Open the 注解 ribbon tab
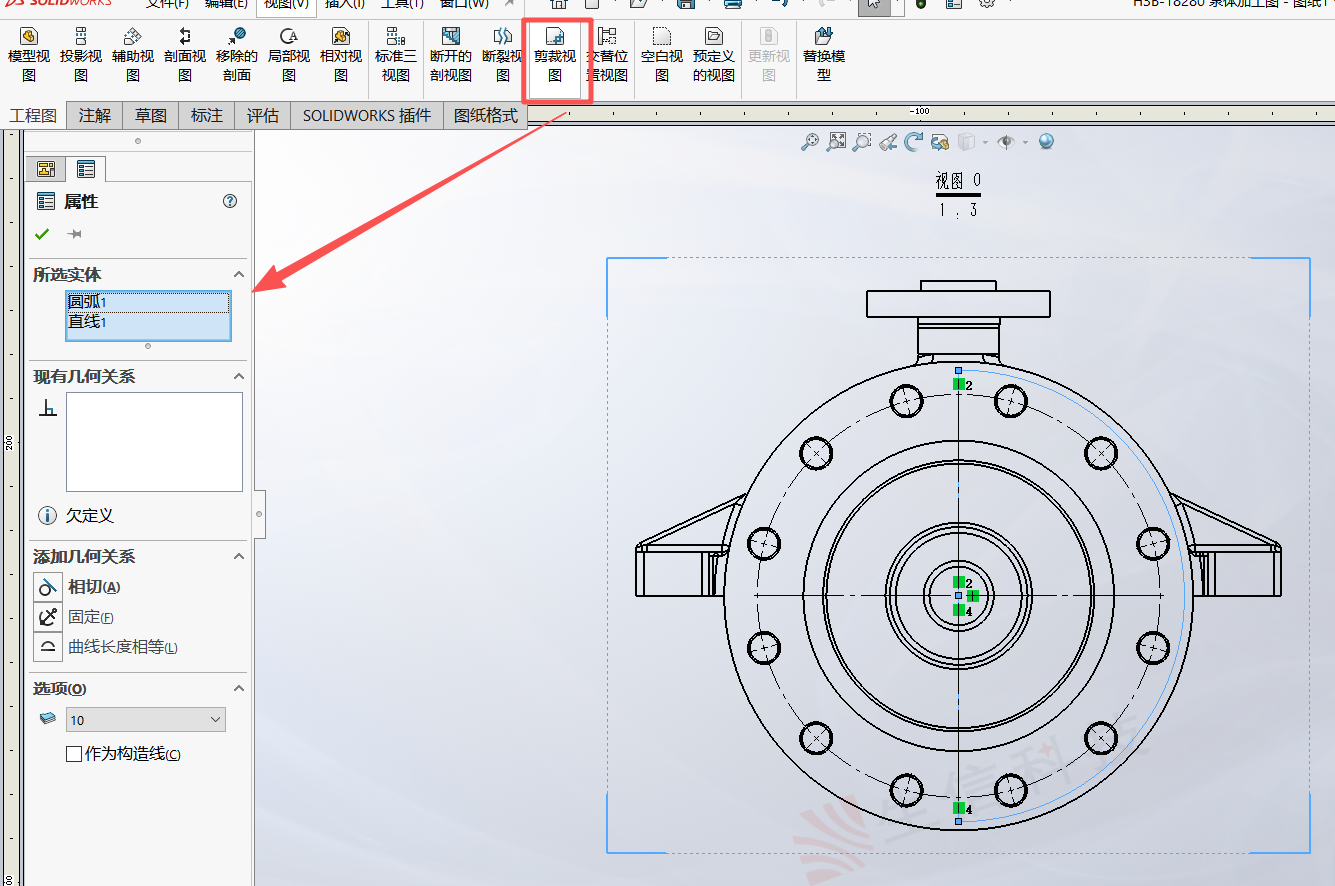1335x886 pixels. click(x=95, y=116)
